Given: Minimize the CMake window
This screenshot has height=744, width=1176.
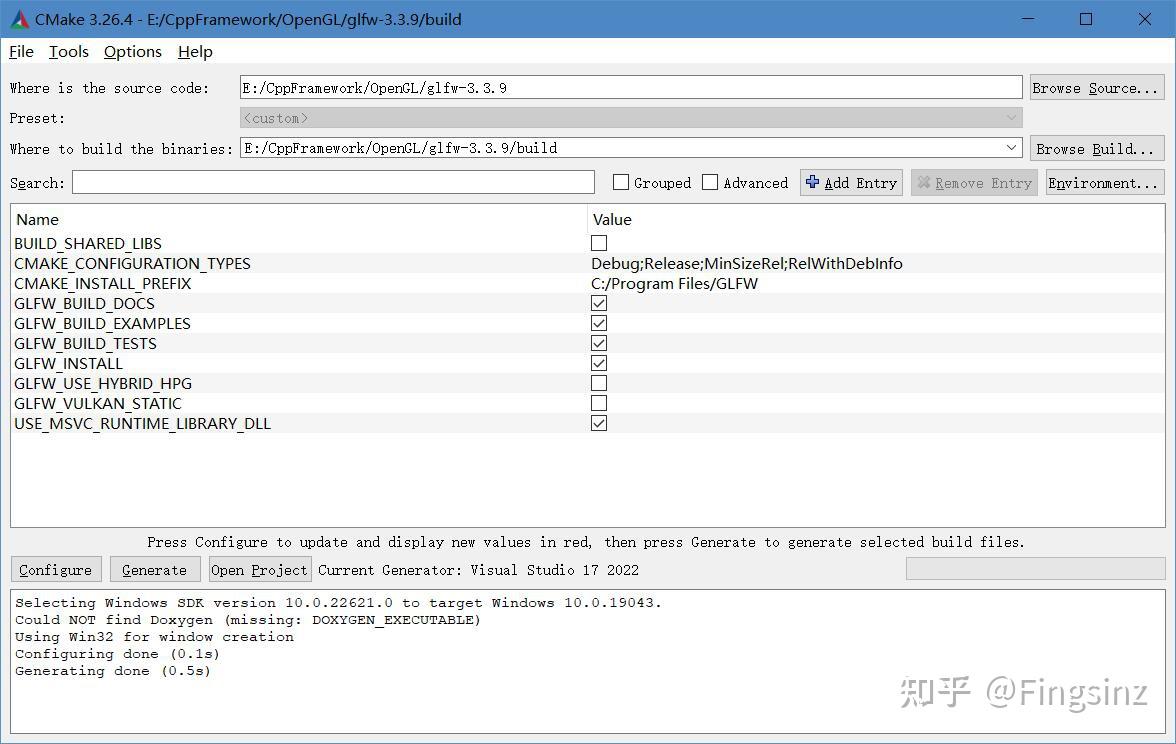Looking at the screenshot, I should 1028,19.
